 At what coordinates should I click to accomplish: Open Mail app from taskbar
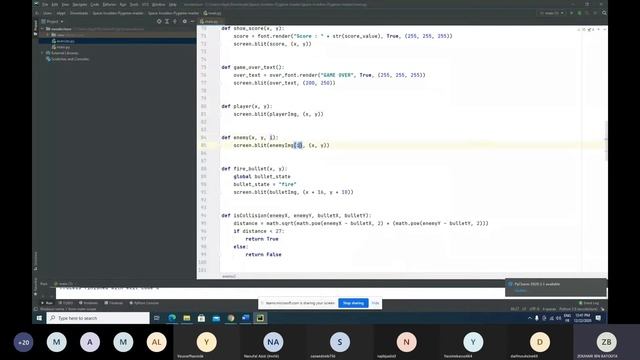point(216,318)
